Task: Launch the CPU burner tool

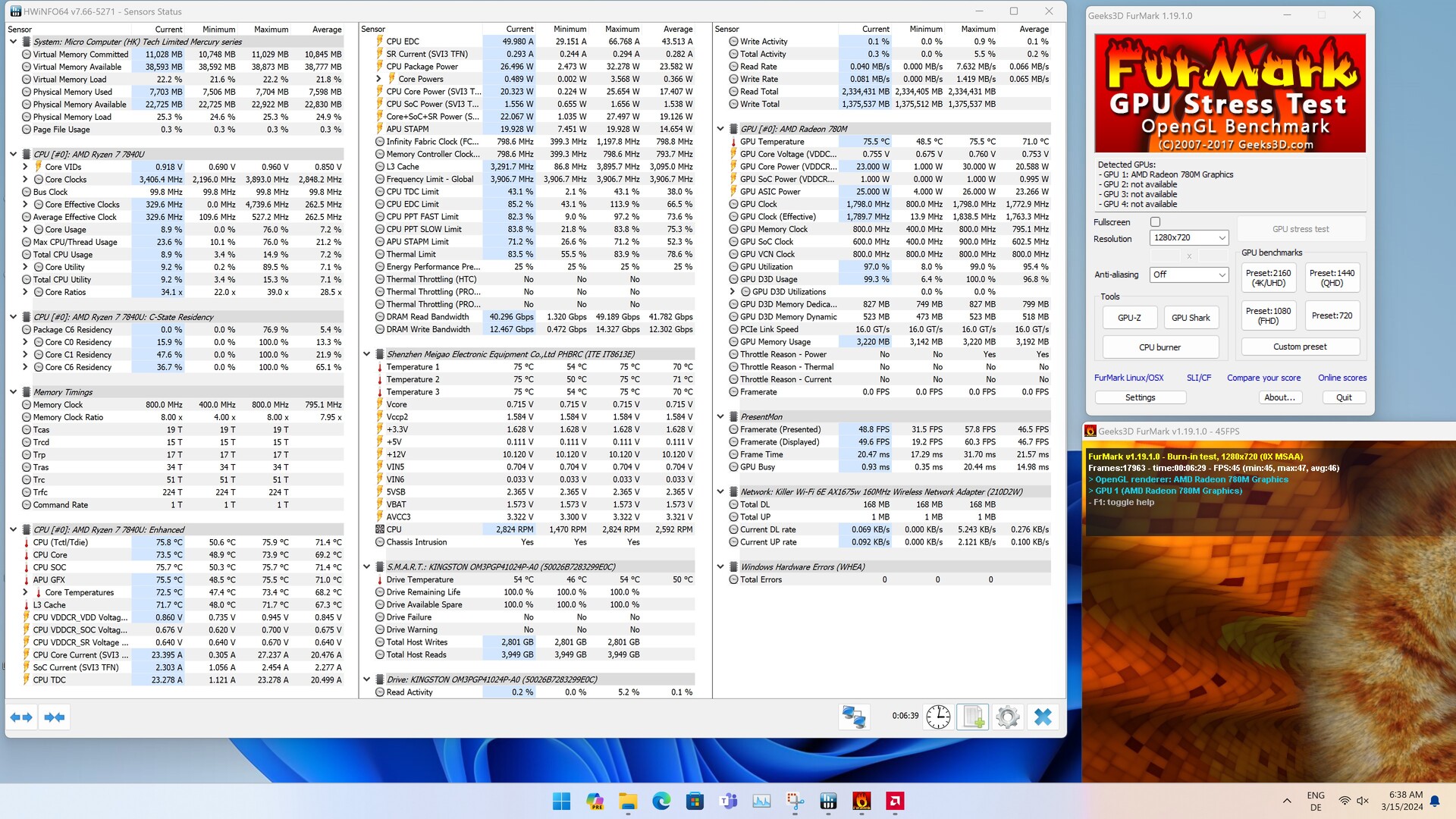Action: click(1159, 347)
